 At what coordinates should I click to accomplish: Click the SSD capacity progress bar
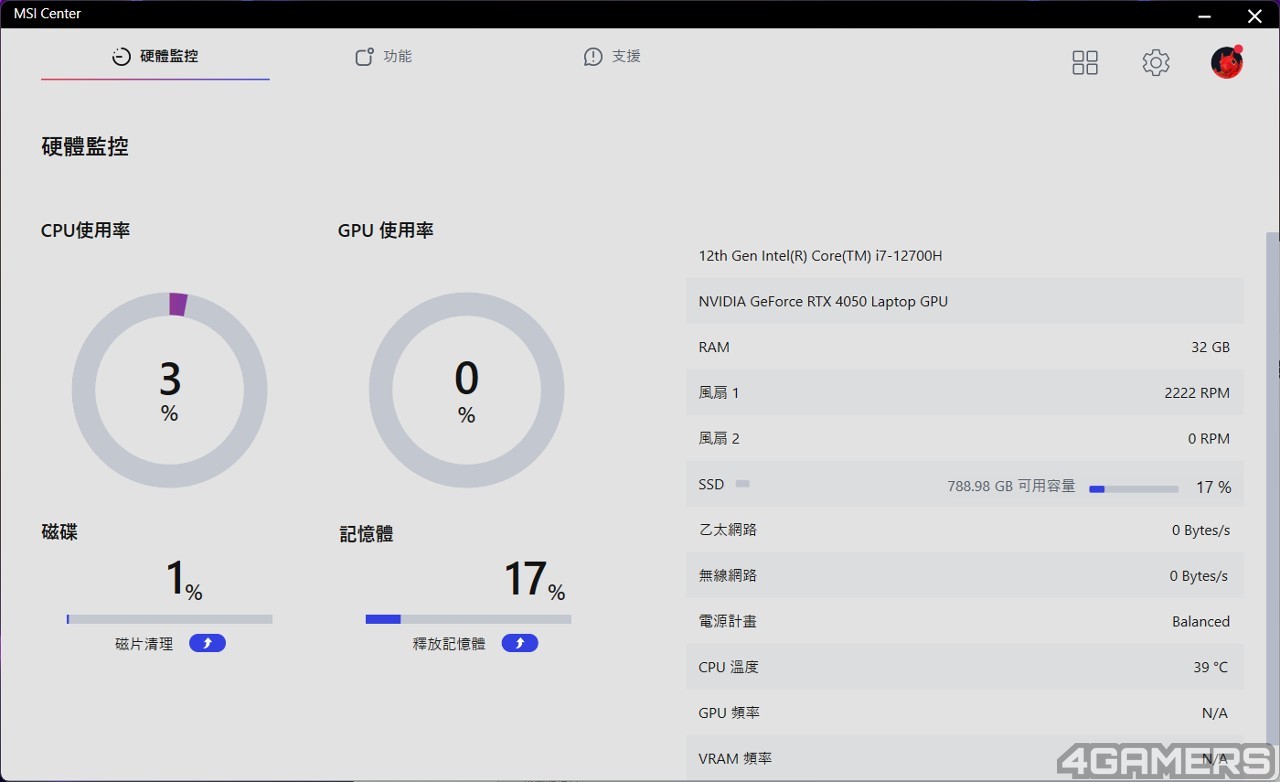[x=1134, y=489]
